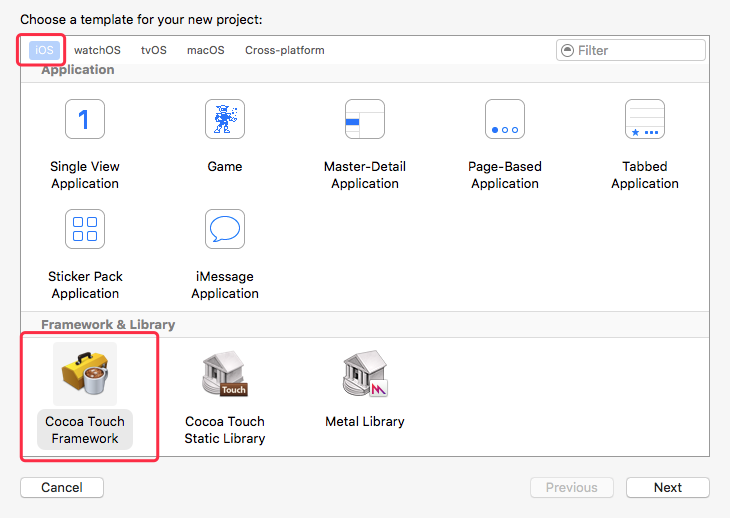Click the Single View Application label
Image resolution: width=730 pixels, height=518 pixels.
85,175
